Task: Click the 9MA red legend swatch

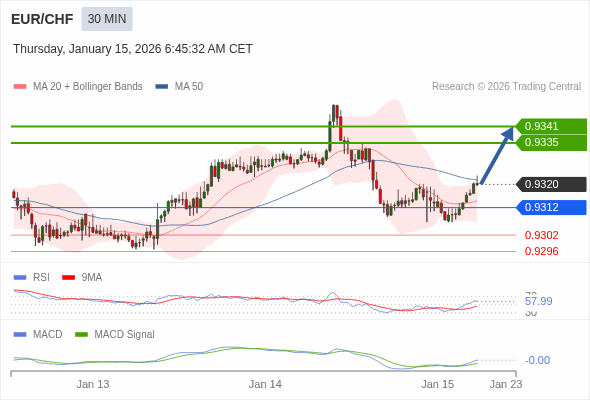Action: click(x=68, y=278)
